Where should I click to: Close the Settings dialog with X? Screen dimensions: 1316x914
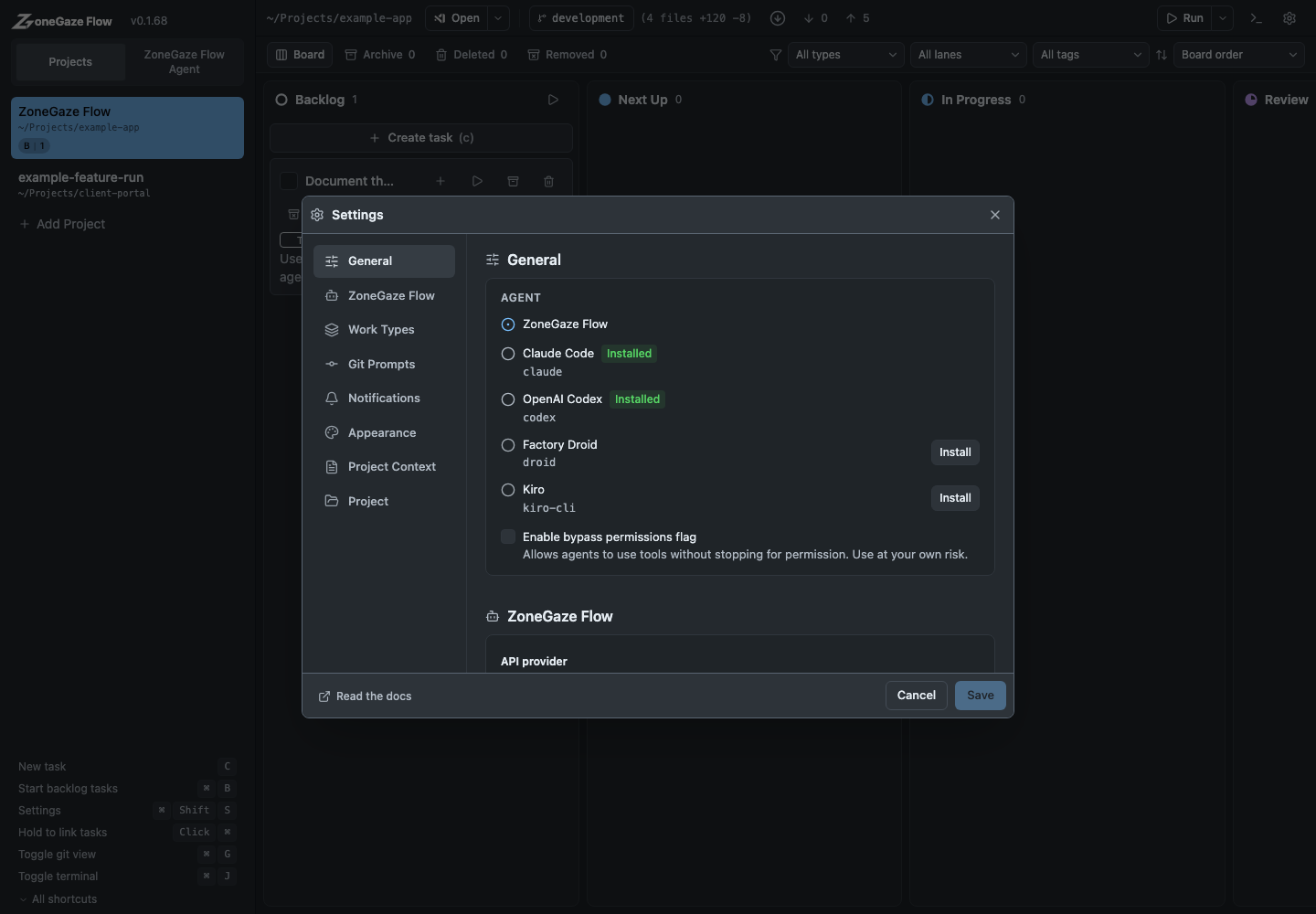click(995, 215)
